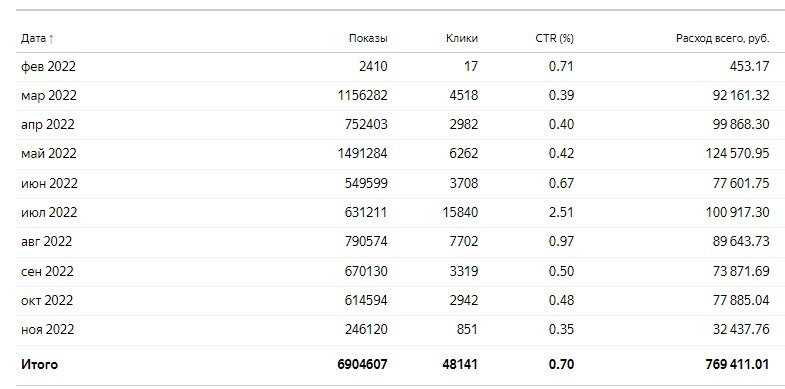Select the фев 2022 row
The width and height of the screenshot is (785, 389).
[392, 67]
